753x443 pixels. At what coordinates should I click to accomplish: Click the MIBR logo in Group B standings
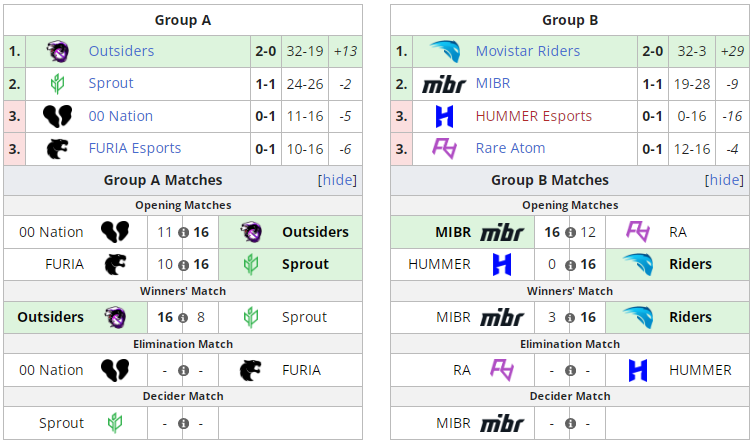point(444,84)
